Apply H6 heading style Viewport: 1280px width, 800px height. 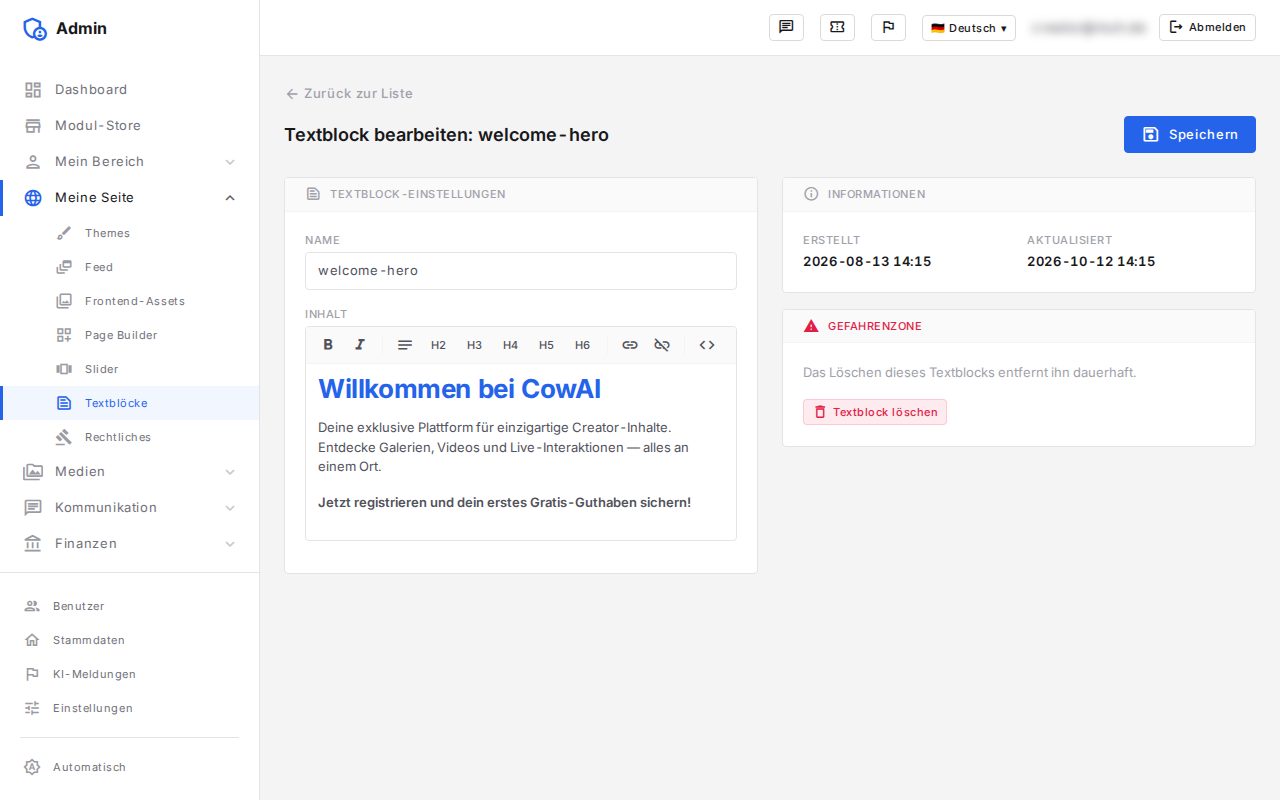click(x=582, y=345)
